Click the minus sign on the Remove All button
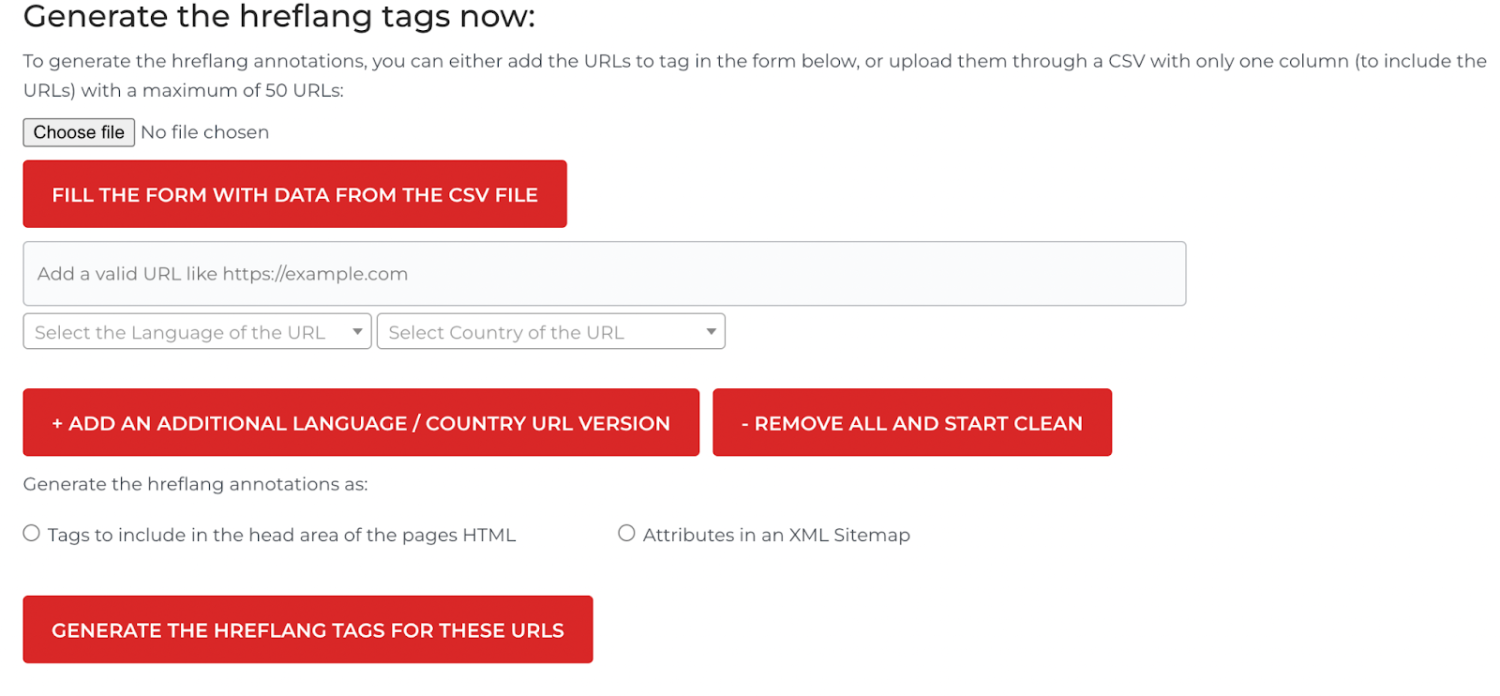This screenshot has height=696, width=1500. coord(746,423)
